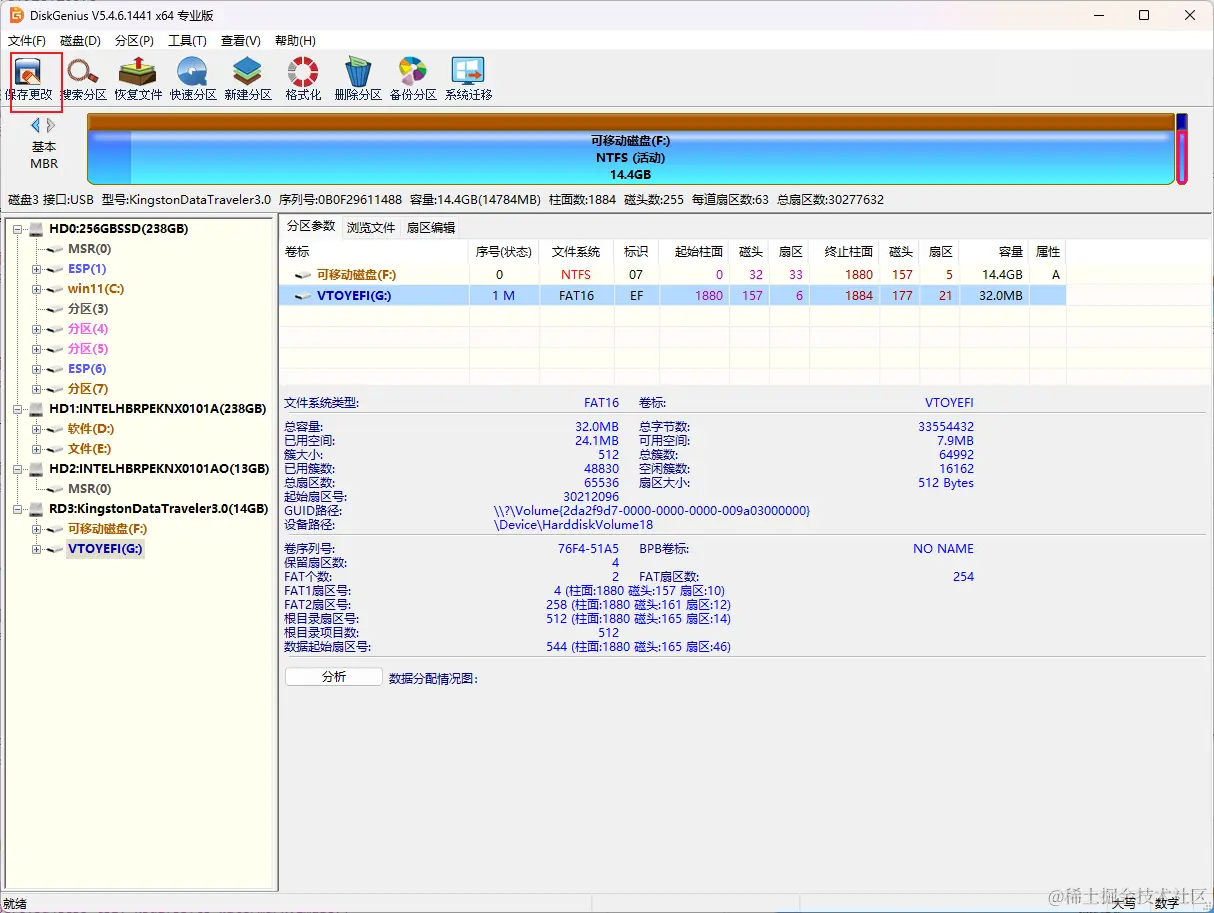This screenshot has height=913, width=1214.
Task: Select the 可移动磁盘(F:) row in partition table
Action: [672, 274]
